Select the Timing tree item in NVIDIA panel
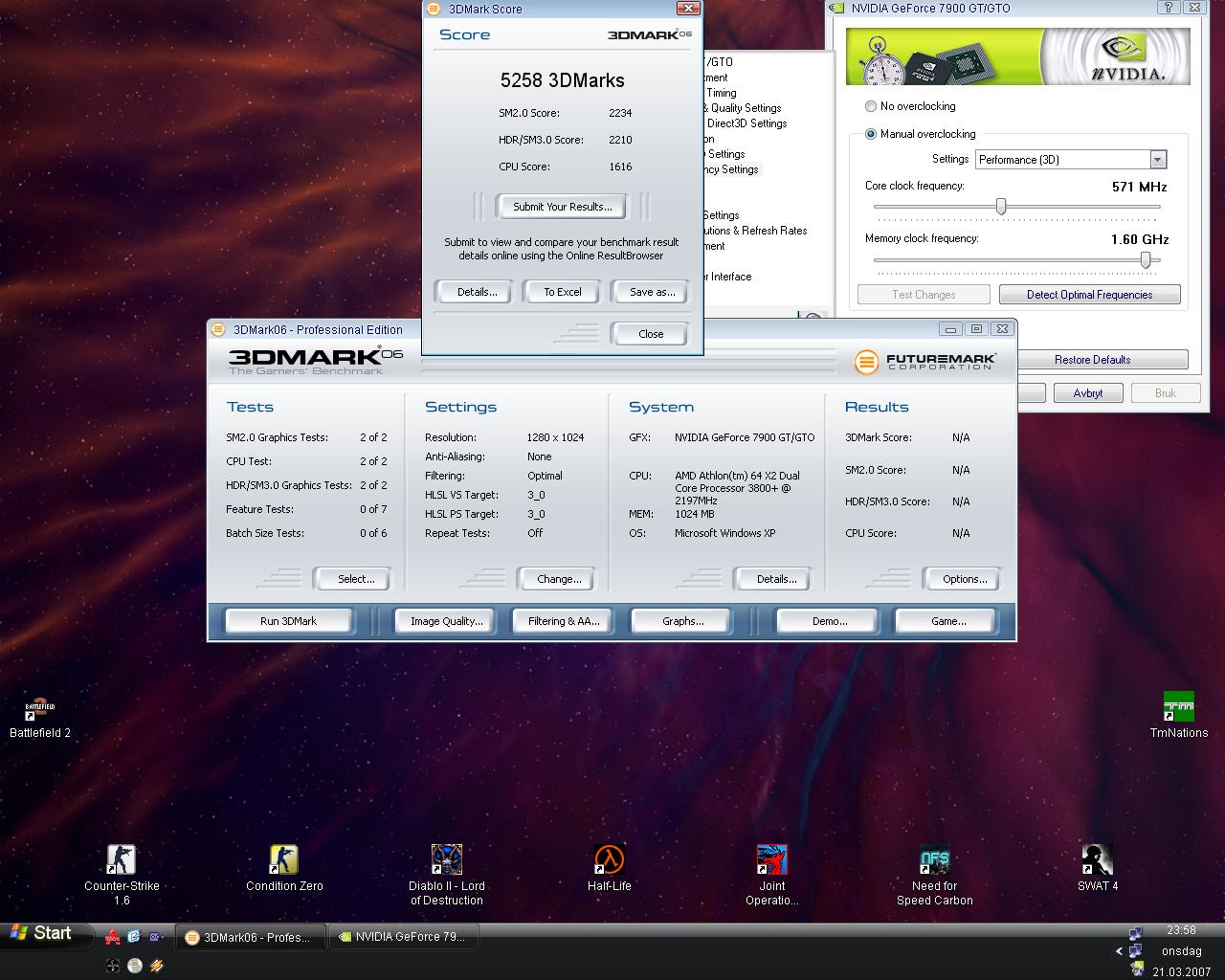Viewport: 1225px width, 980px height. pyautogui.click(x=722, y=93)
